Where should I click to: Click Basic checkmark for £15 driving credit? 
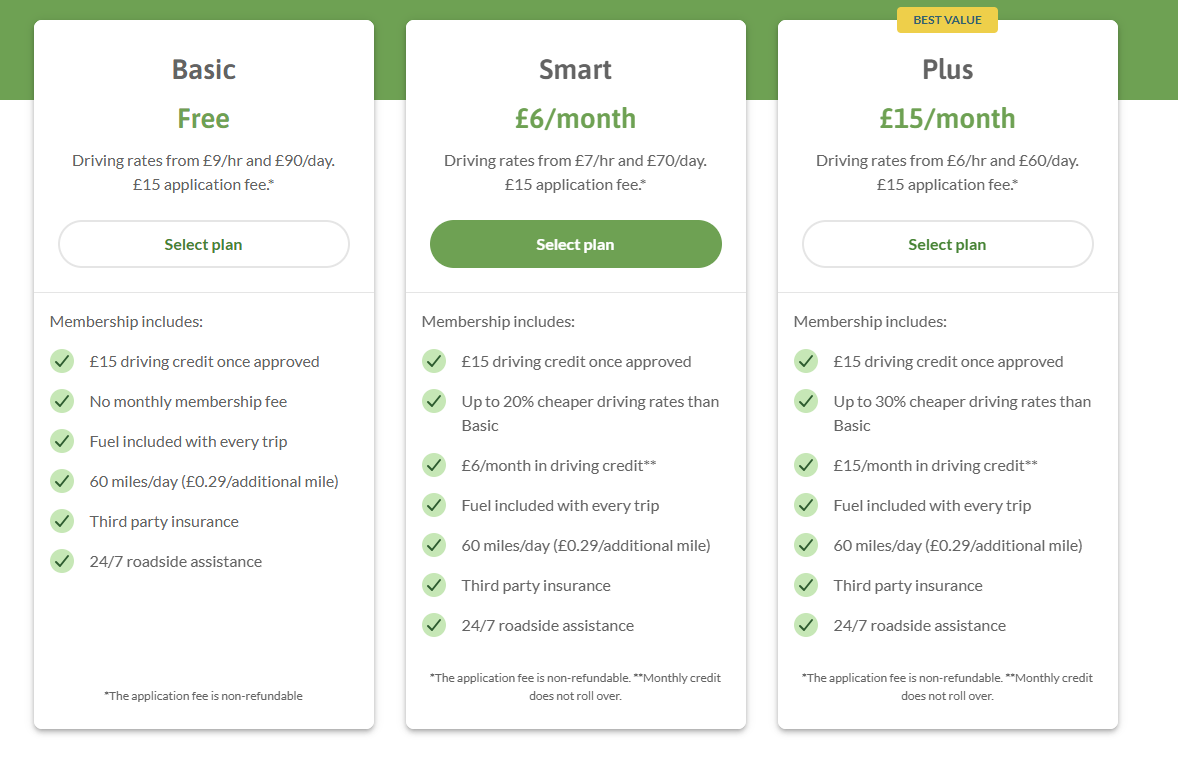tap(62, 361)
